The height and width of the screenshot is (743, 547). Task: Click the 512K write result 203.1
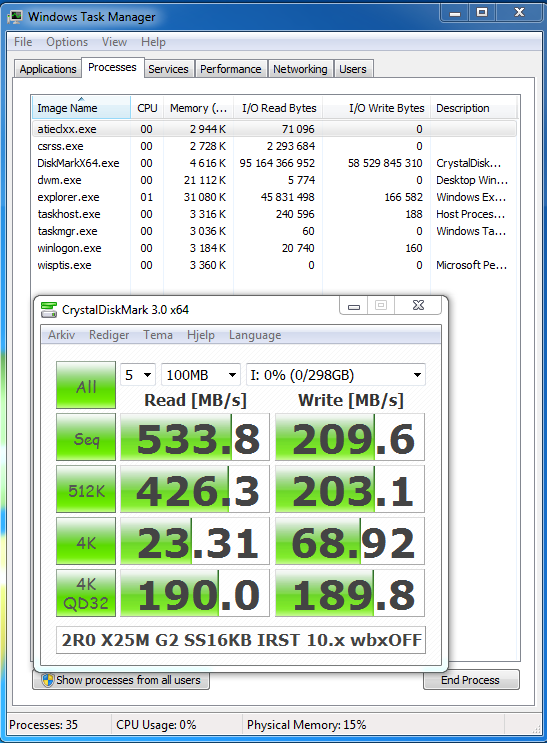350,489
